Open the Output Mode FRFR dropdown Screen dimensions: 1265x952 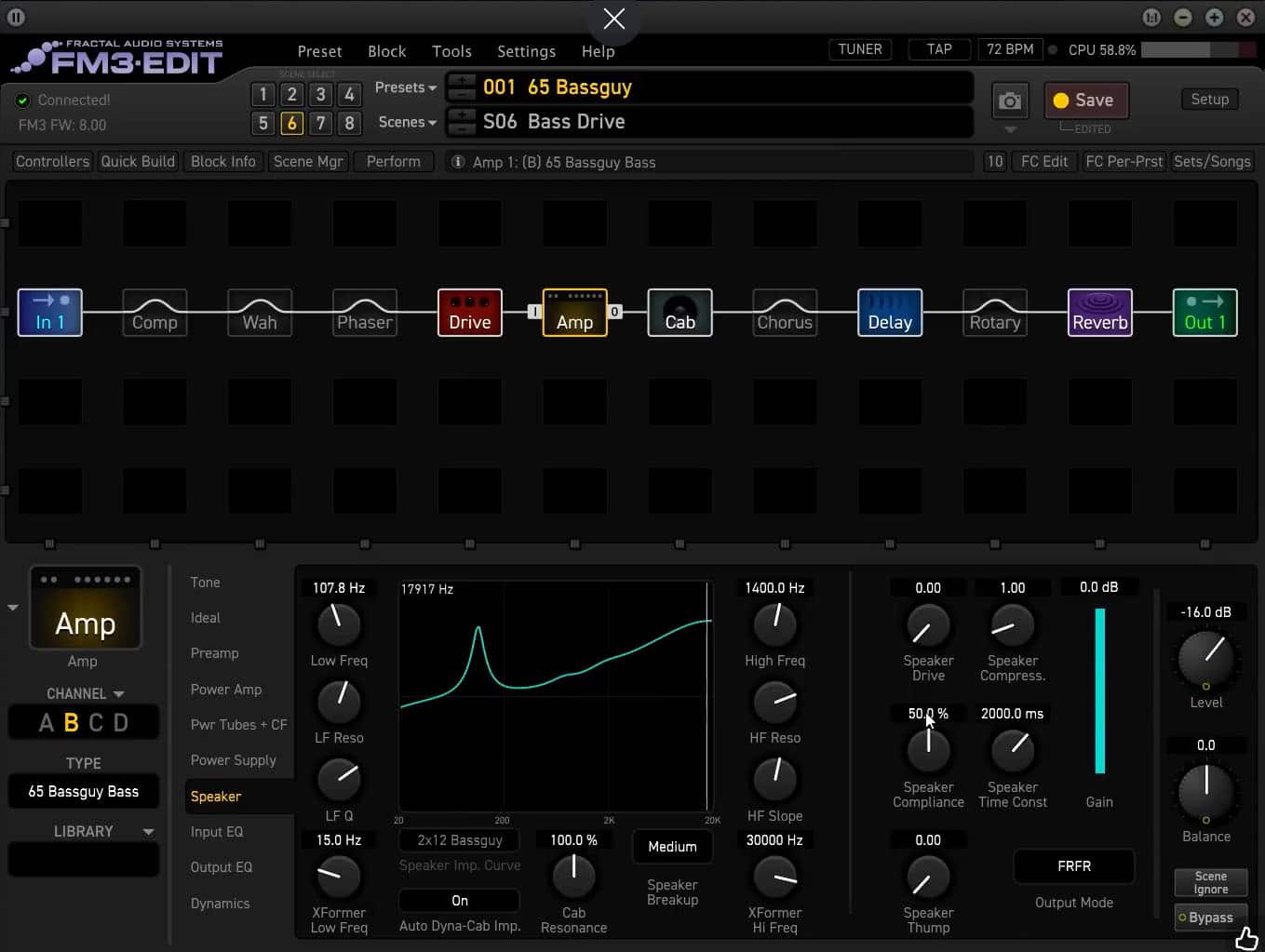click(1074, 866)
